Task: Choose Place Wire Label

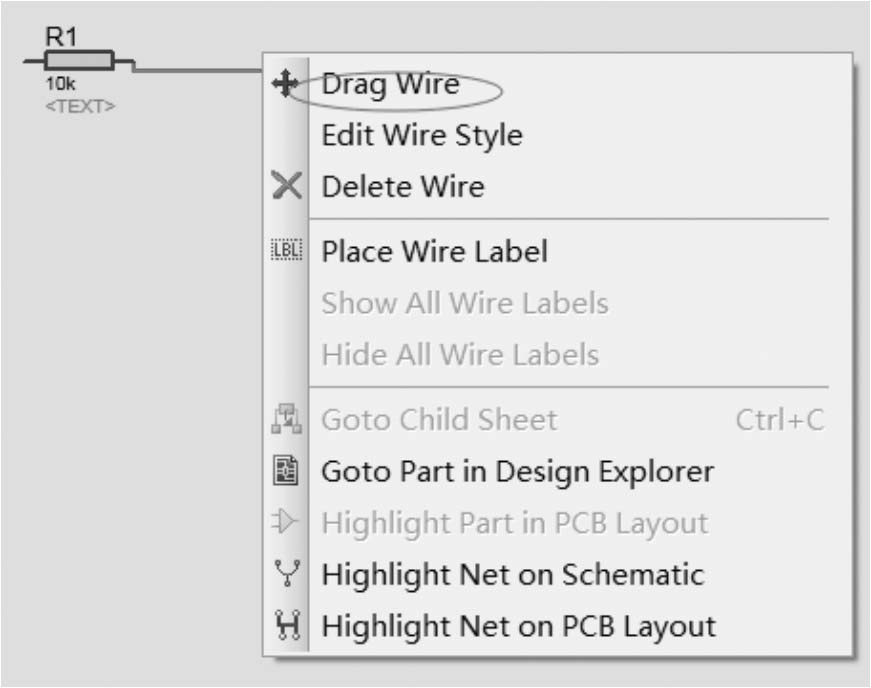Action: (434, 252)
